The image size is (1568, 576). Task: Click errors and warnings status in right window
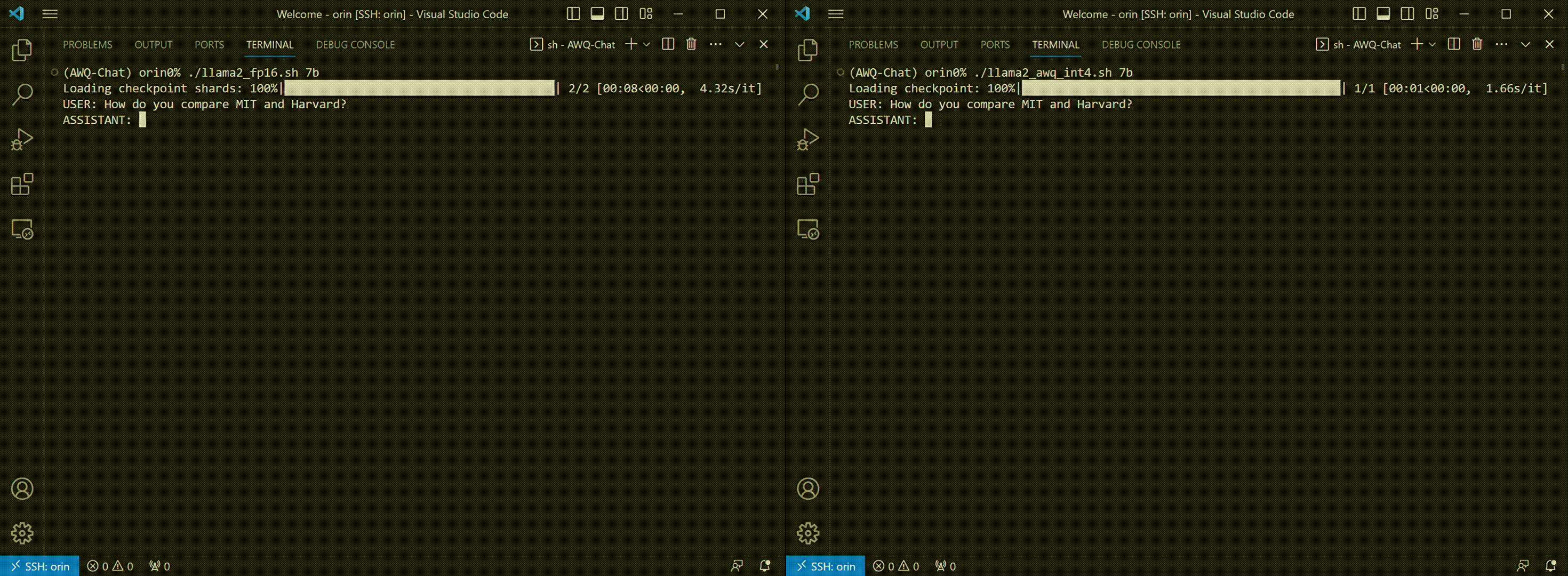tap(896, 566)
